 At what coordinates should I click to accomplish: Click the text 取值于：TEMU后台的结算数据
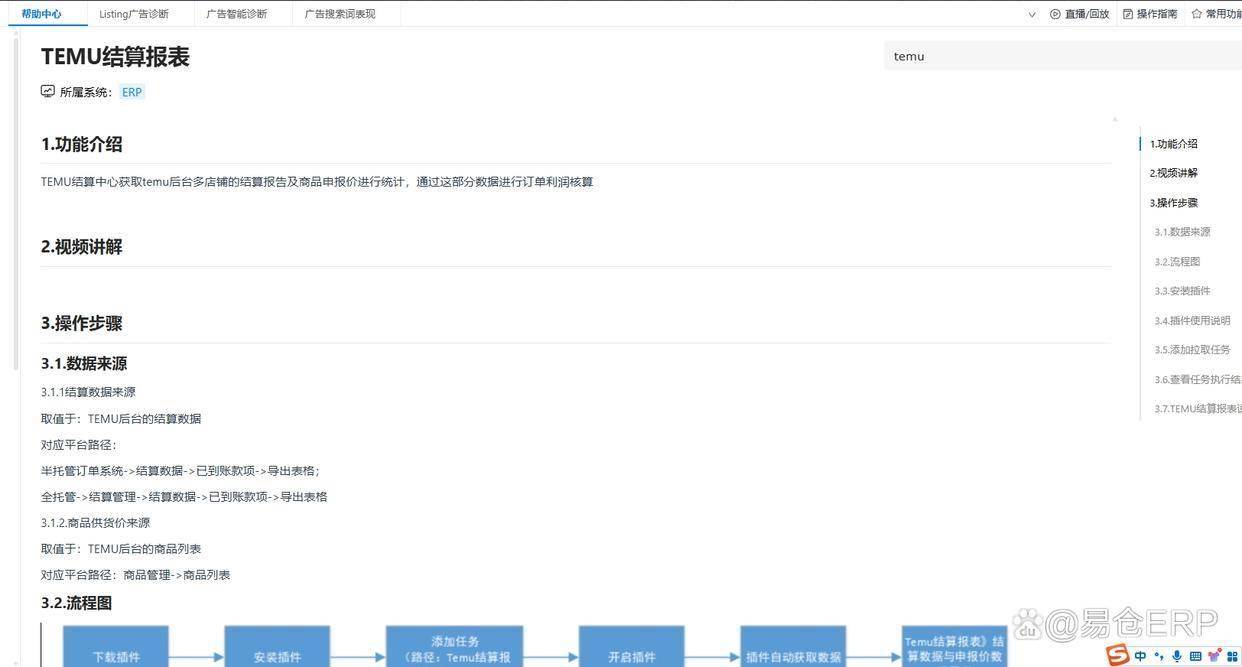121,419
